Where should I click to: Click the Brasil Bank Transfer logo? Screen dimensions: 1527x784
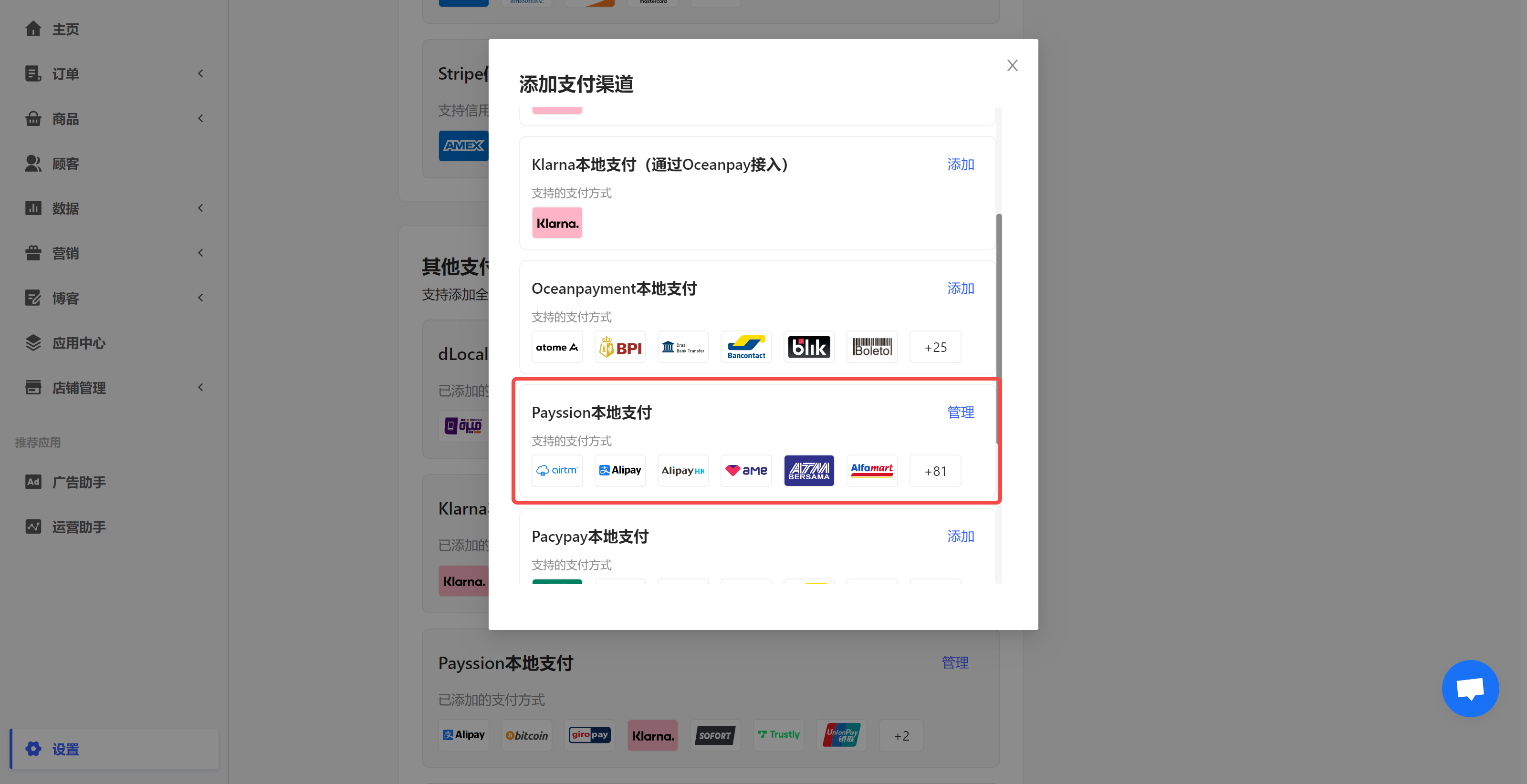pos(683,347)
